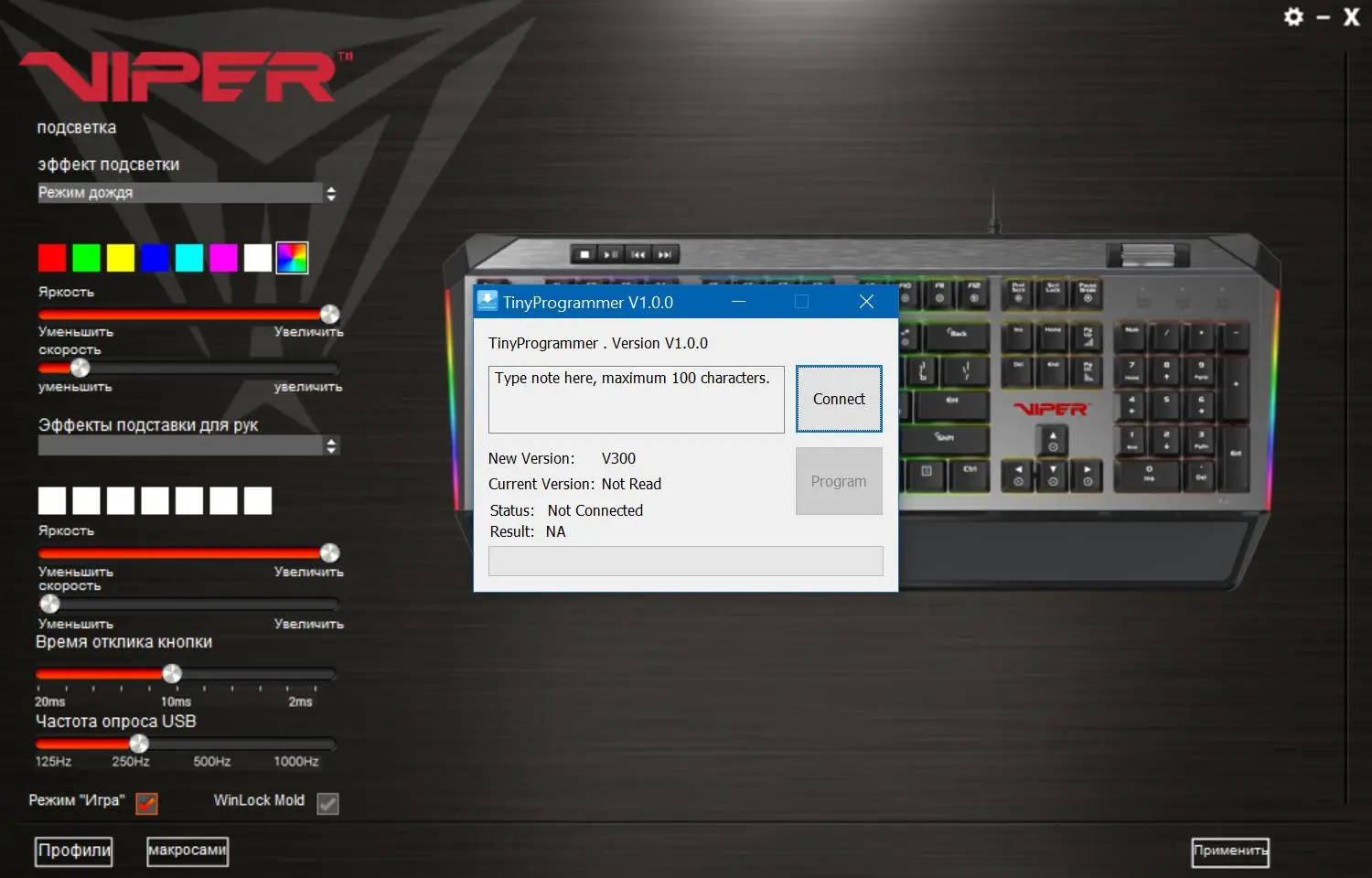Click the backlight brightness slider handle
The width and height of the screenshot is (1372, 878).
330,314
